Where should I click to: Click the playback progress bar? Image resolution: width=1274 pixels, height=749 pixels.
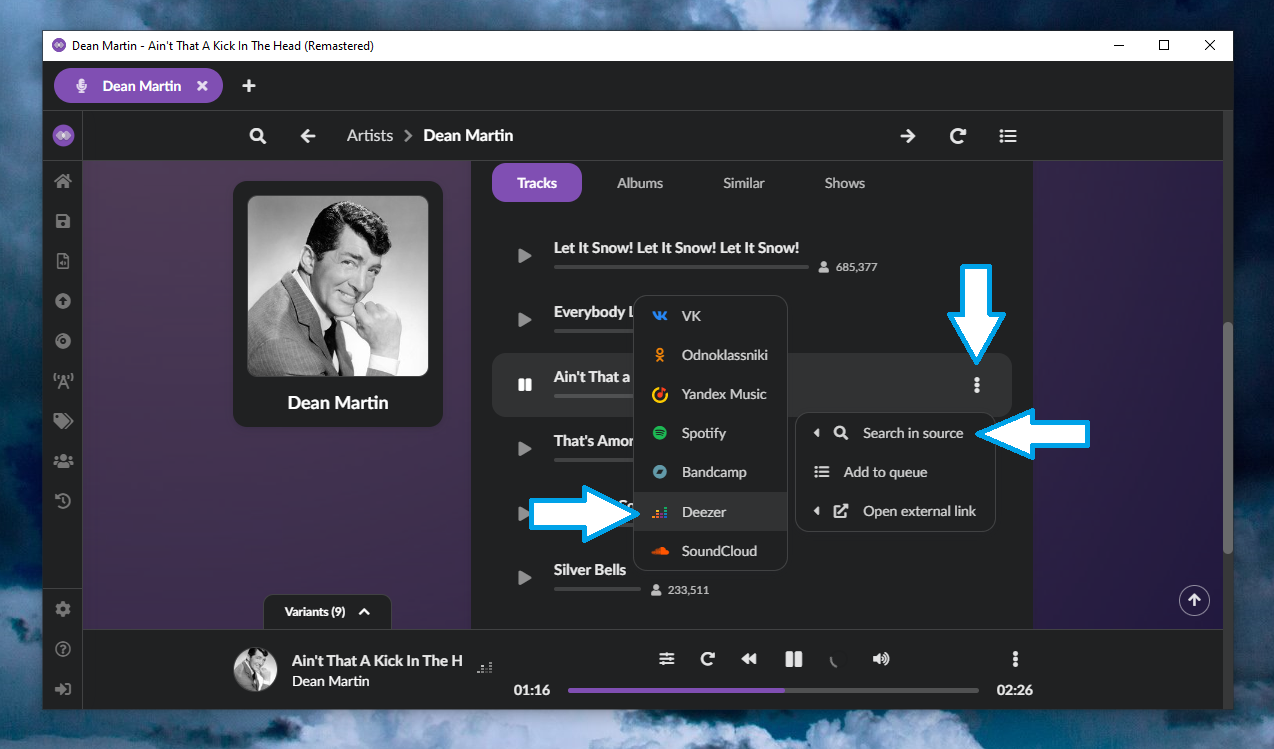(x=773, y=690)
